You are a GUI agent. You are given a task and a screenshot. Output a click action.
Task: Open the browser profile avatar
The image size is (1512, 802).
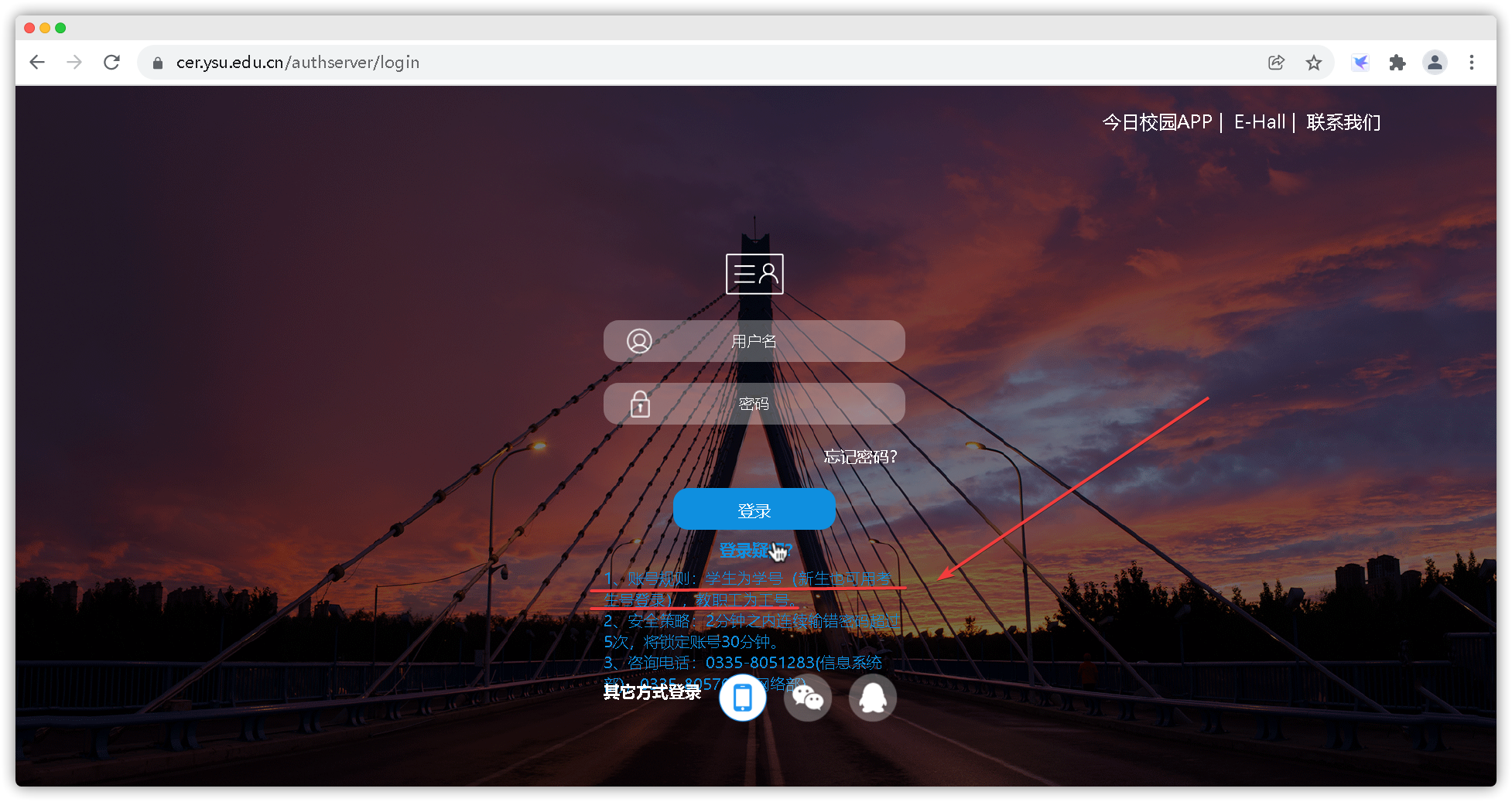coord(1435,63)
